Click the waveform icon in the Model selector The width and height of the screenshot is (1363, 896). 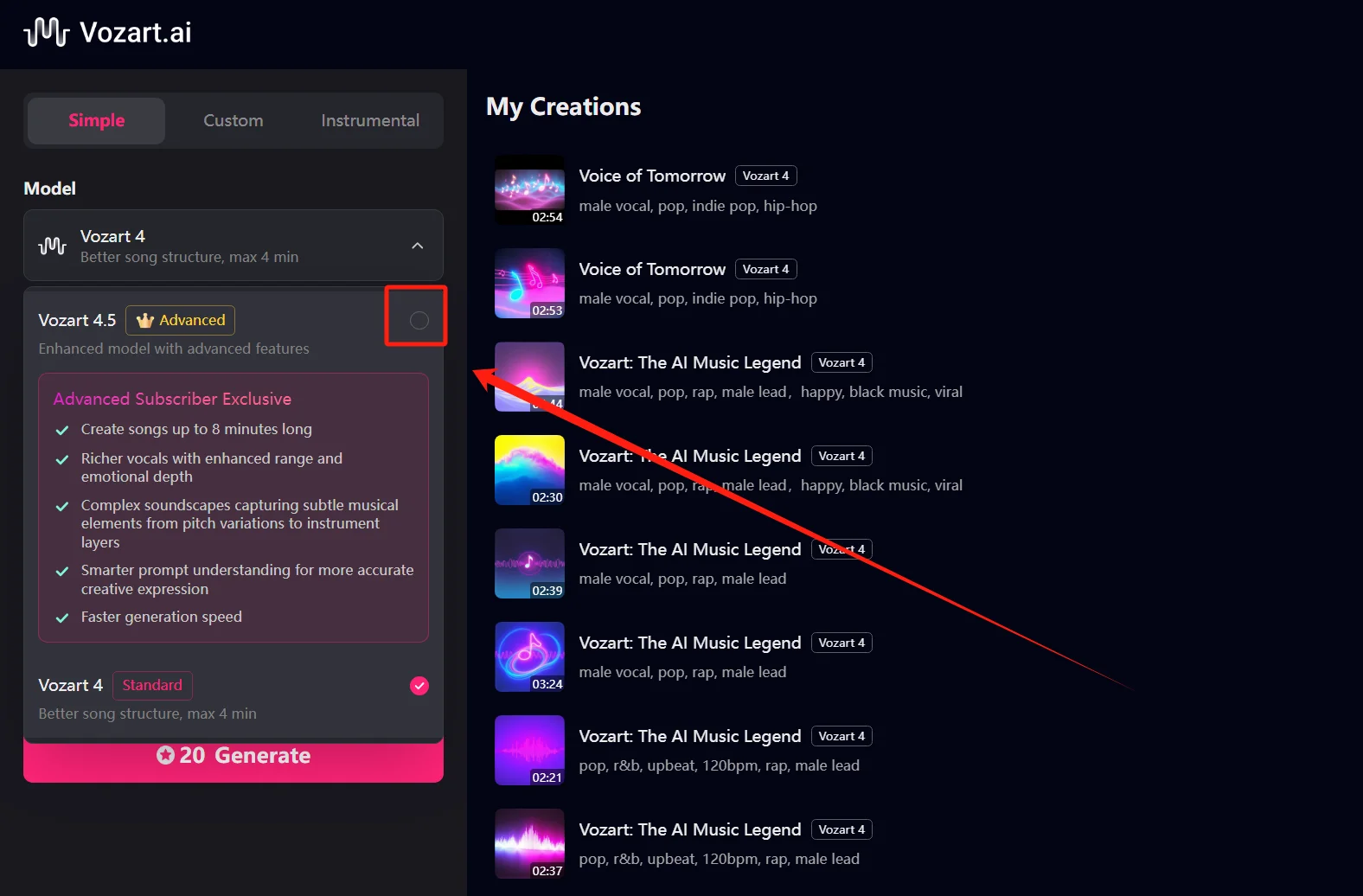52,246
